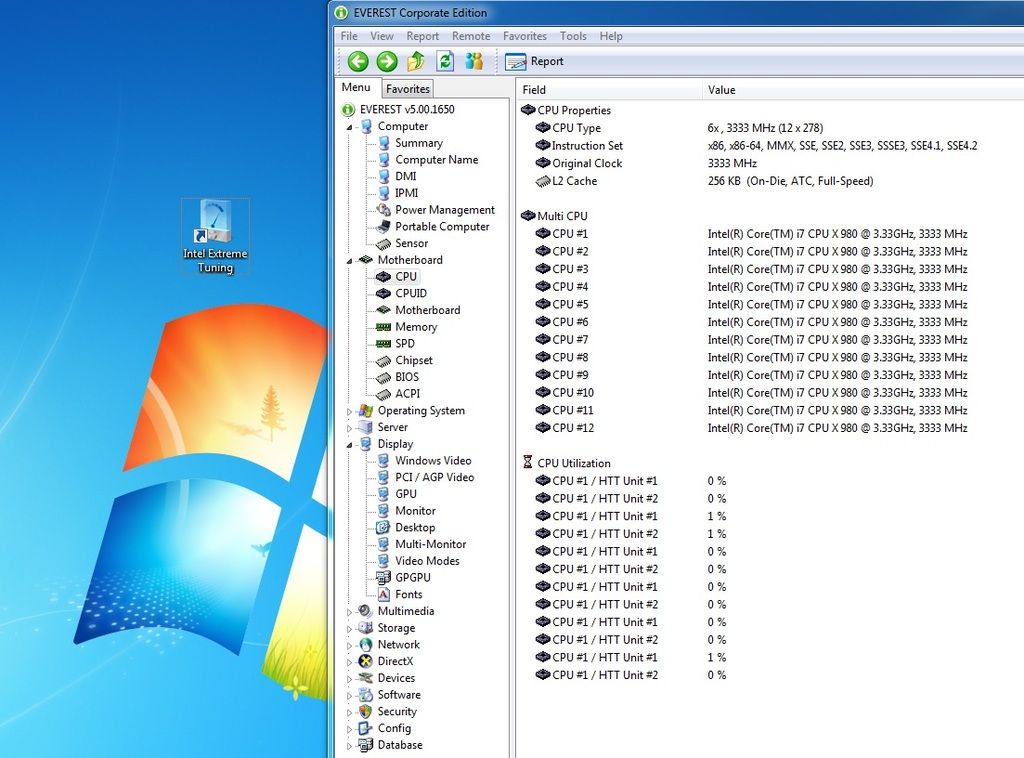Click the green Forward arrow toolbar icon

[x=387, y=61]
